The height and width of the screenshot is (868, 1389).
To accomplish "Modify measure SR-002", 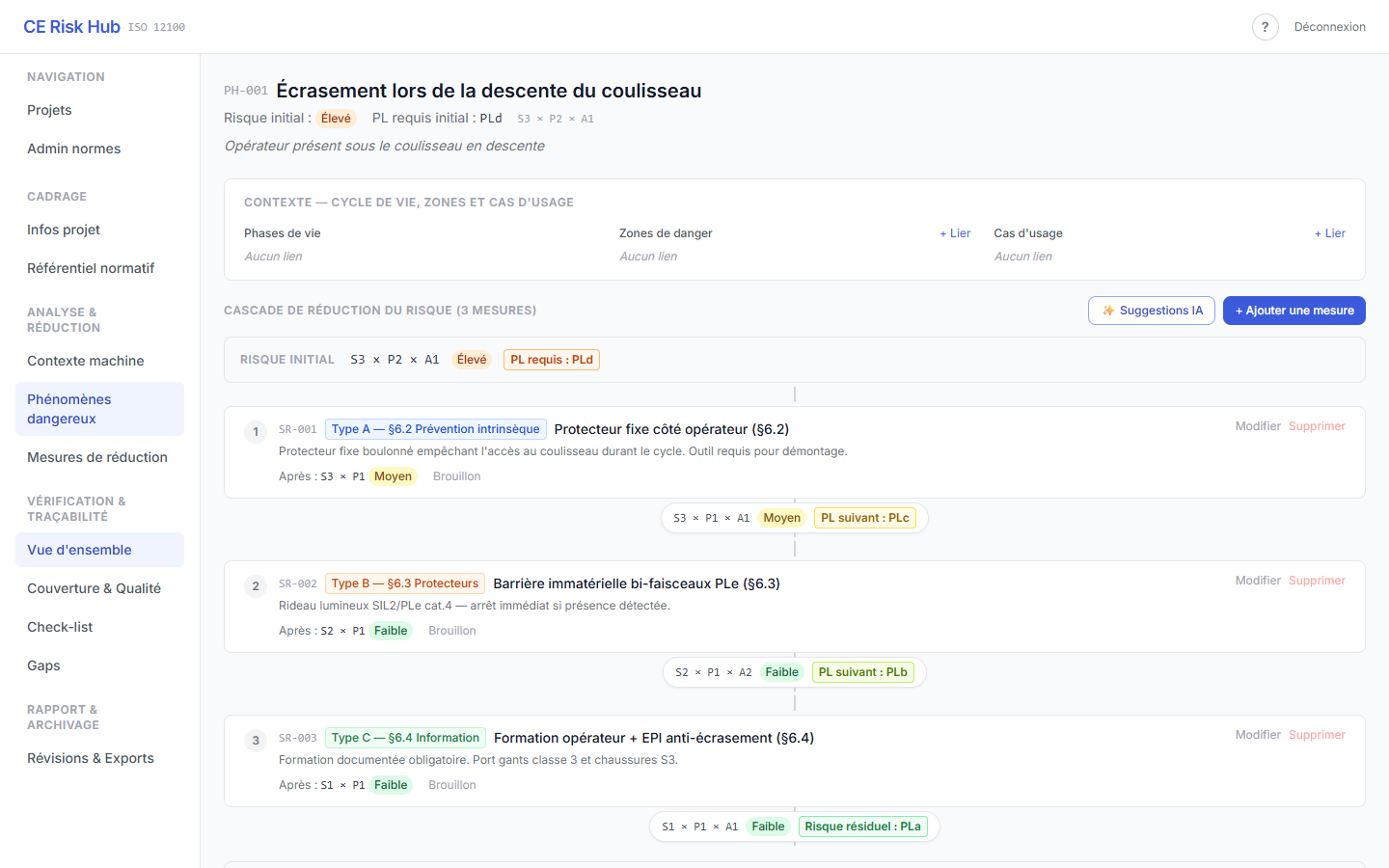I will [1258, 581].
